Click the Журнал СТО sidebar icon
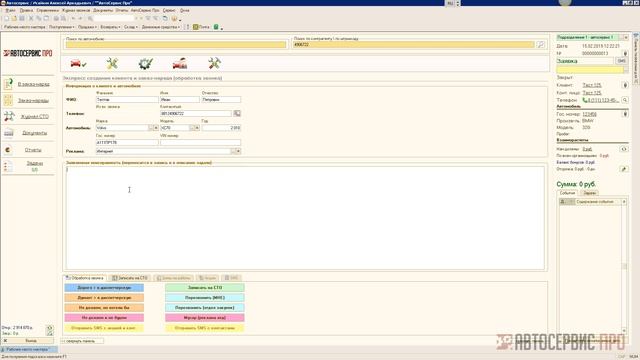 click(x=9, y=116)
